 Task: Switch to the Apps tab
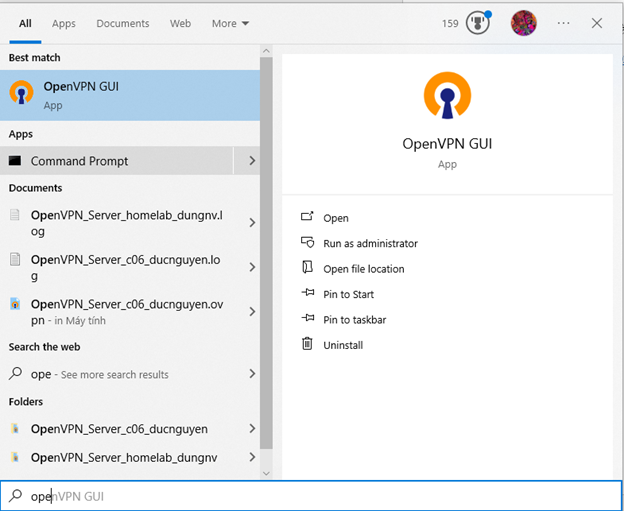(64, 23)
